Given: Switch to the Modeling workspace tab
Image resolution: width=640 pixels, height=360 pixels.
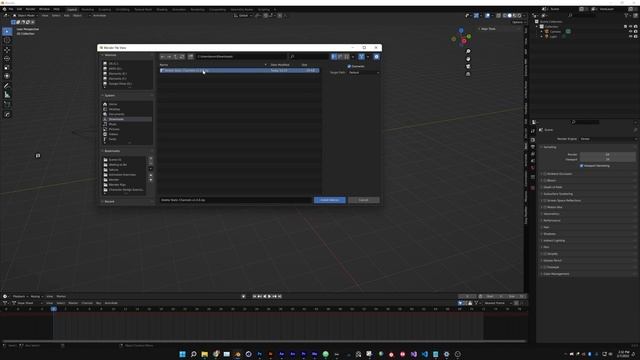Looking at the screenshot, I should pos(87,9).
